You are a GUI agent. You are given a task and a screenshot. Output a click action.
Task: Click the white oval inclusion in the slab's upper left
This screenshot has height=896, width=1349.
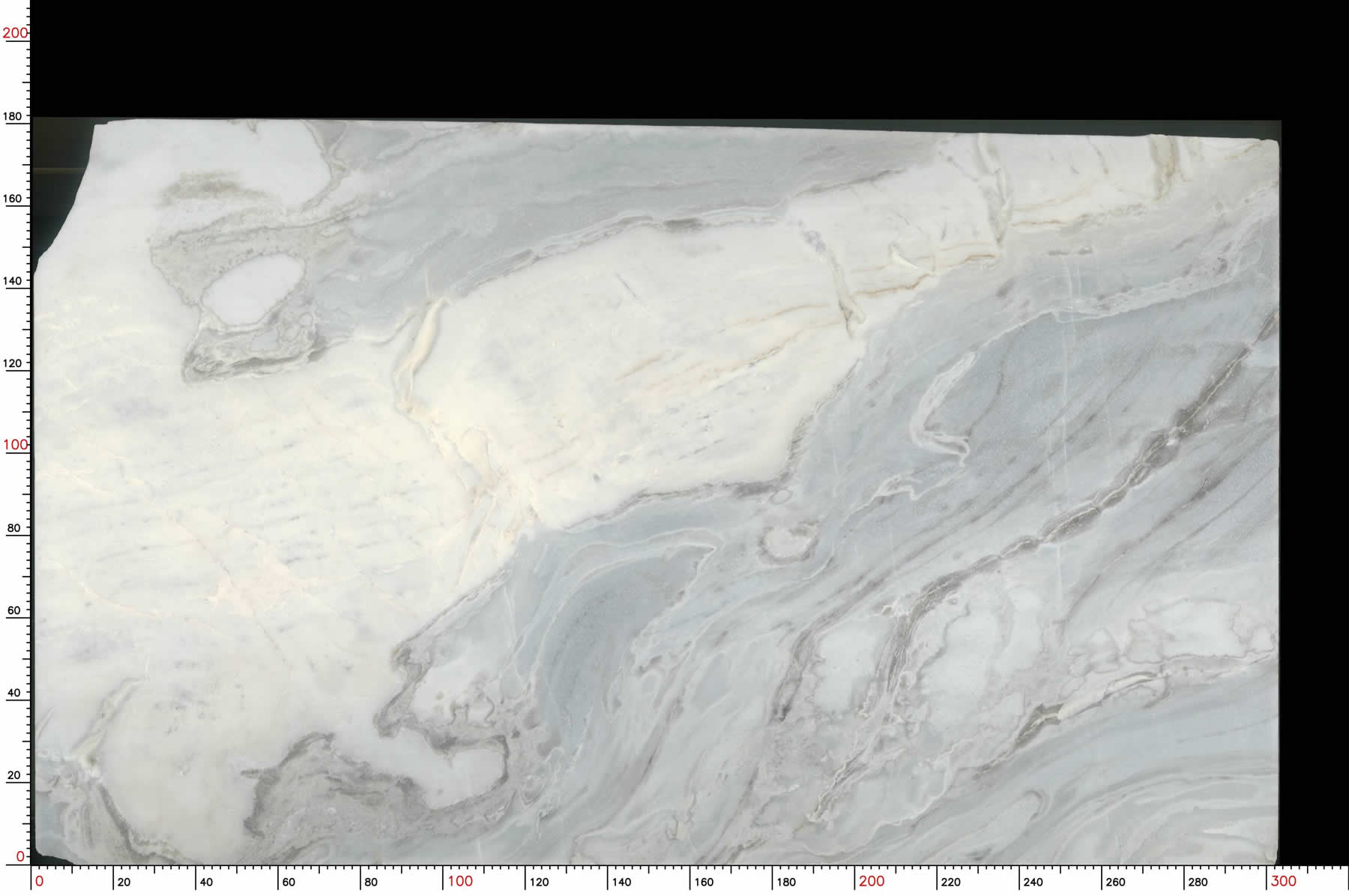tap(253, 288)
